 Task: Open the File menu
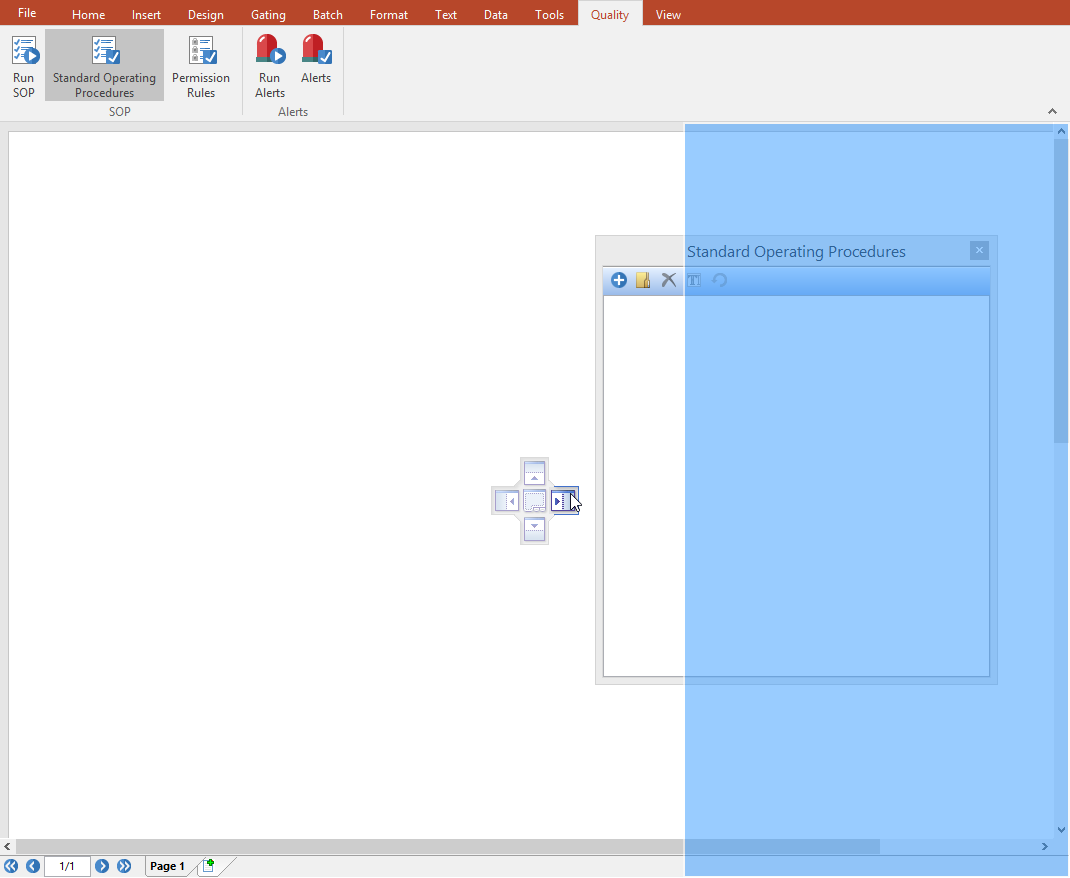click(27, 13)
